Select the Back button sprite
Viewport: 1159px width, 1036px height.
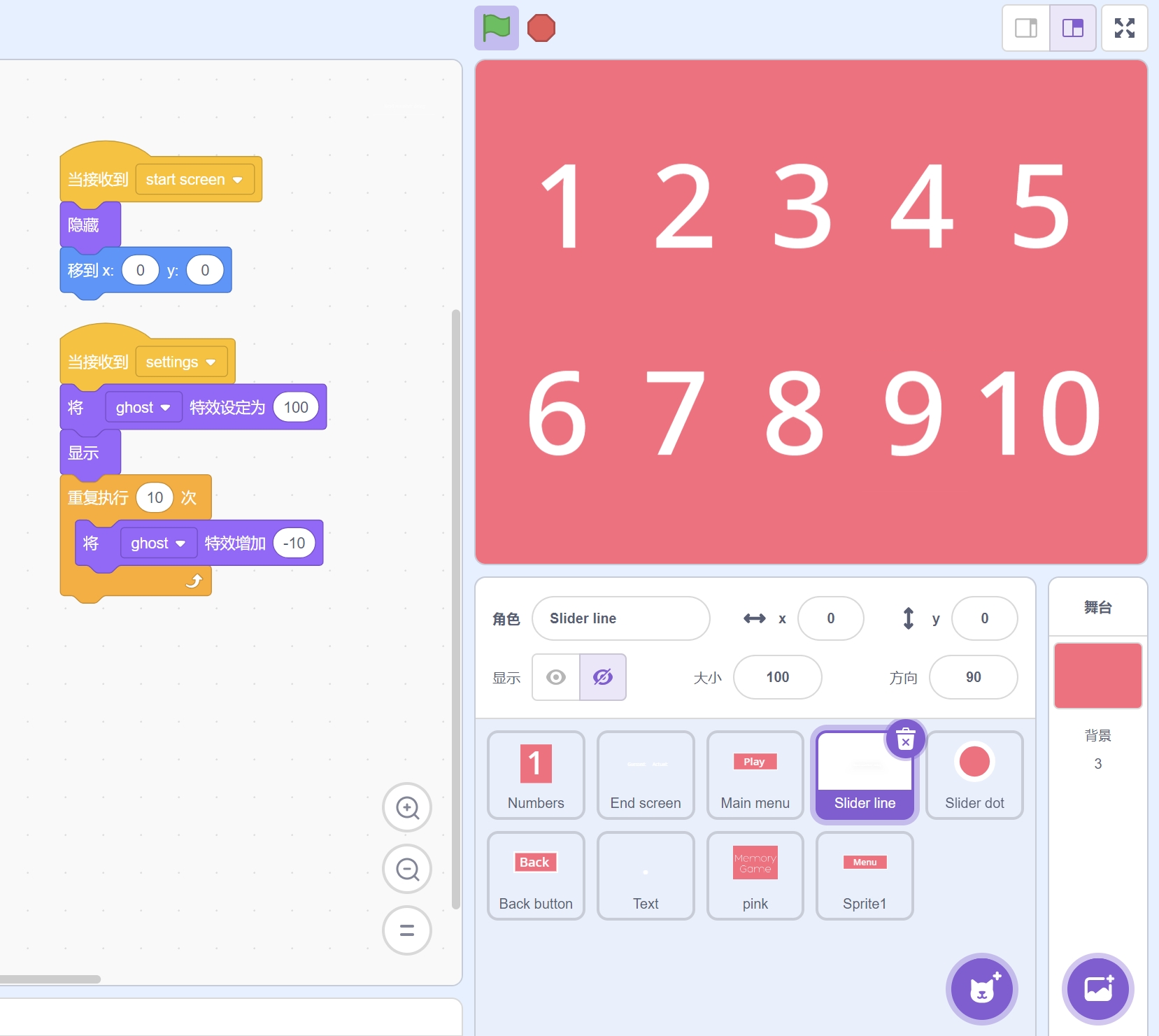(x=536, y=875)
